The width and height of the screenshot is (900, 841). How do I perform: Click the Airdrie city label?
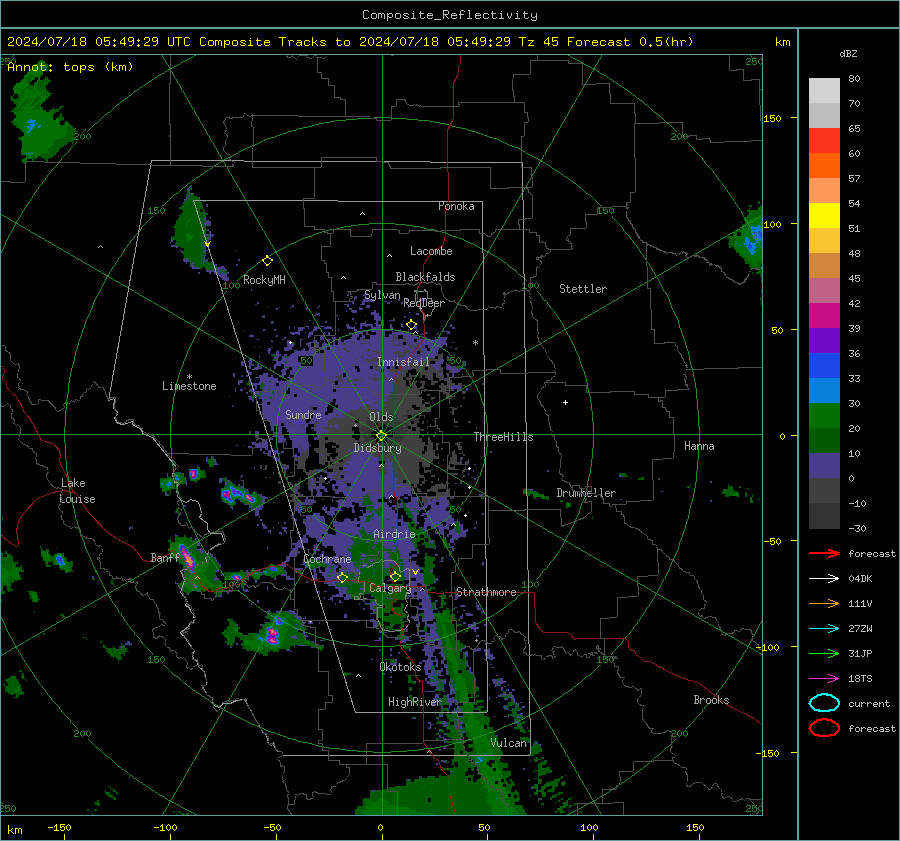(x=394, y=534)
